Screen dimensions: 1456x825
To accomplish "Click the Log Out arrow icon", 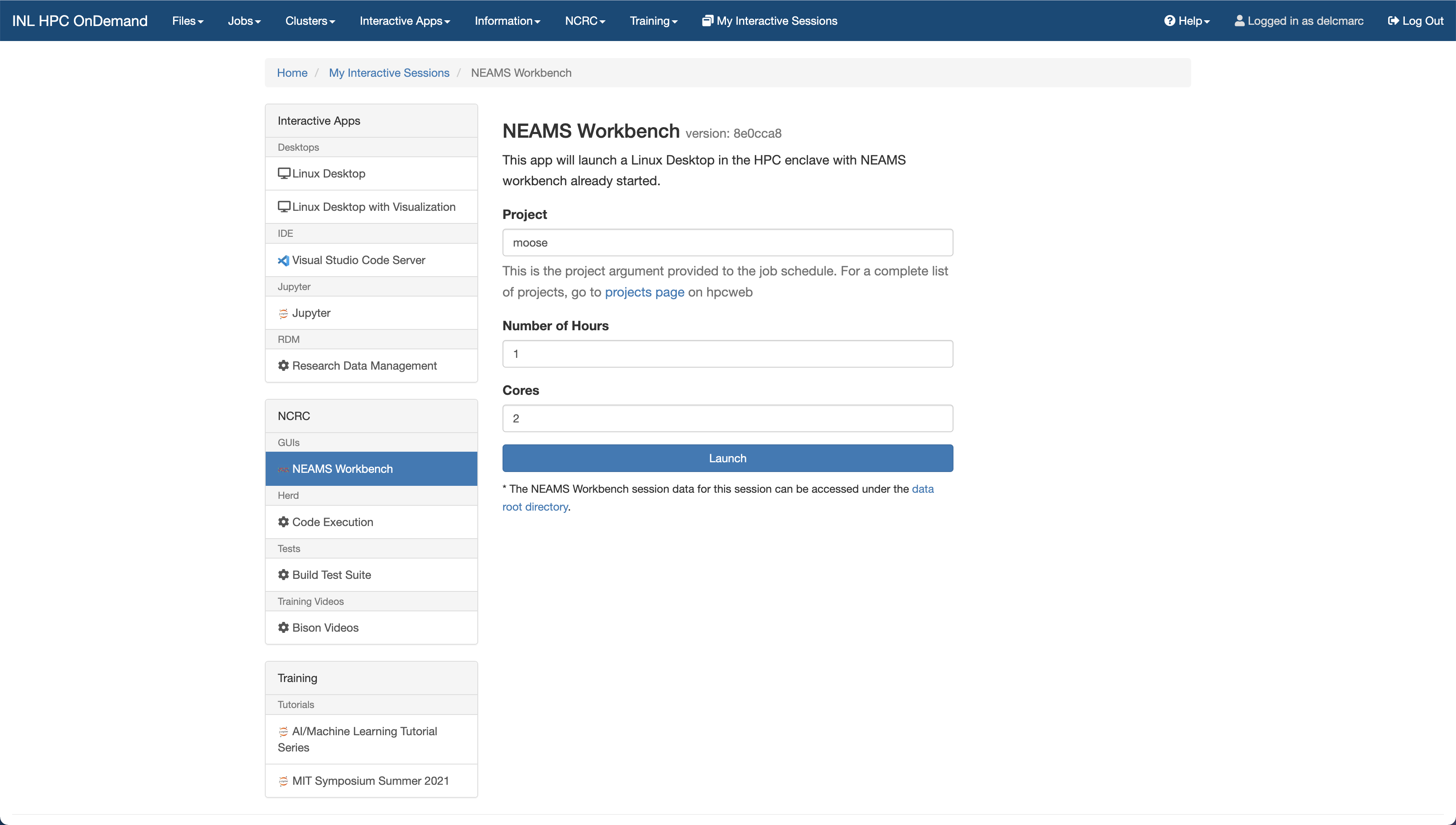I will tap(1393, 21).
